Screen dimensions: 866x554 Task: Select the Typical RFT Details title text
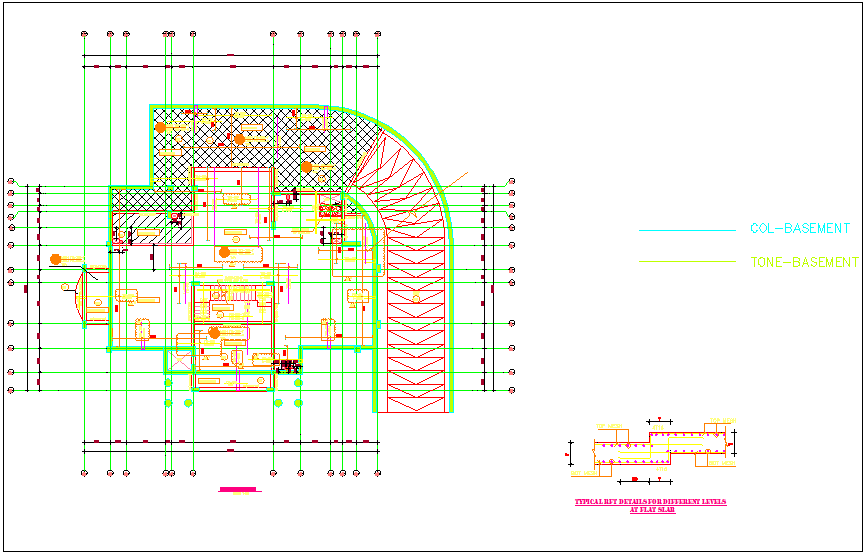coord(651,505)
